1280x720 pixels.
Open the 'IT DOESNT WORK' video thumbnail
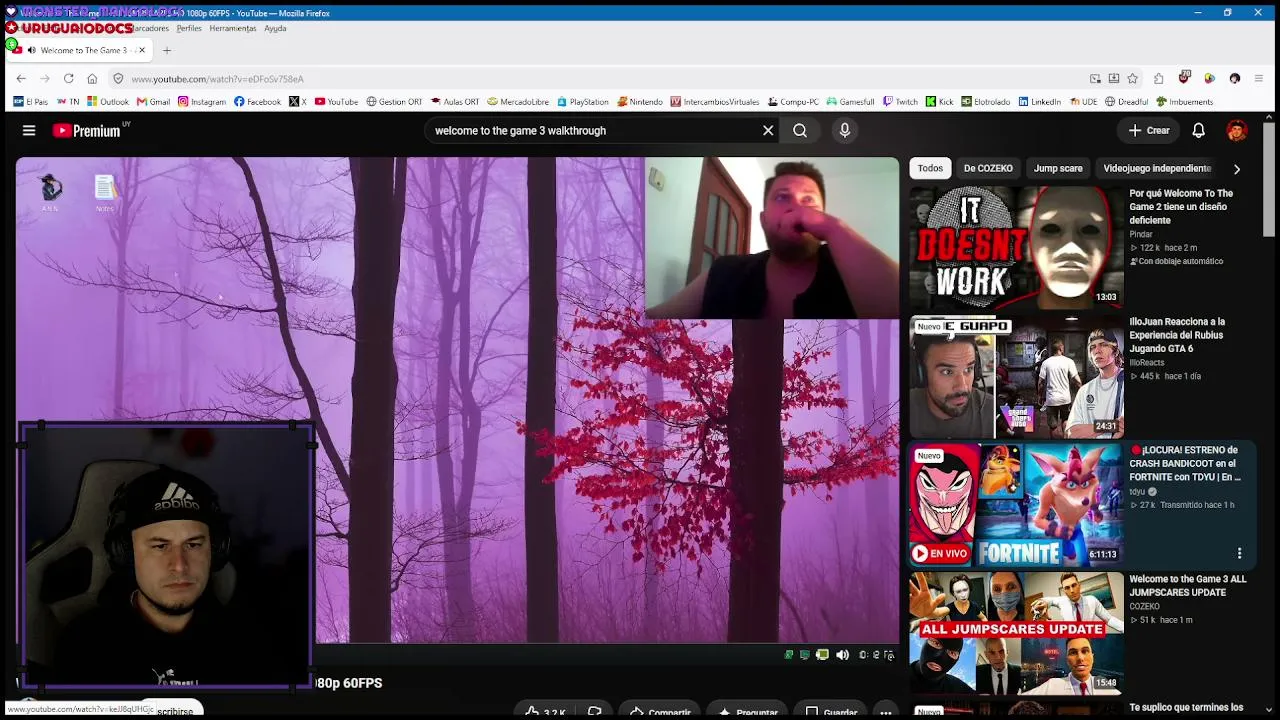(x=1016, y=247)
